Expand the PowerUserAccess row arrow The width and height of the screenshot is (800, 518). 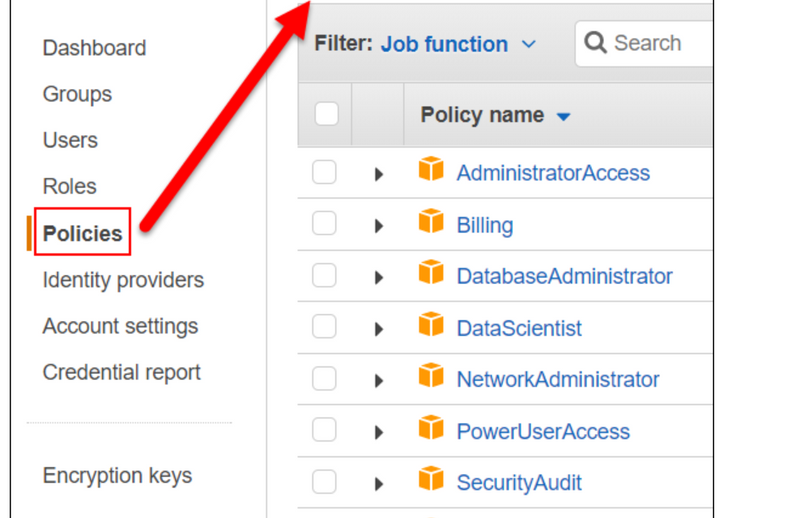[x=379, y=432]
